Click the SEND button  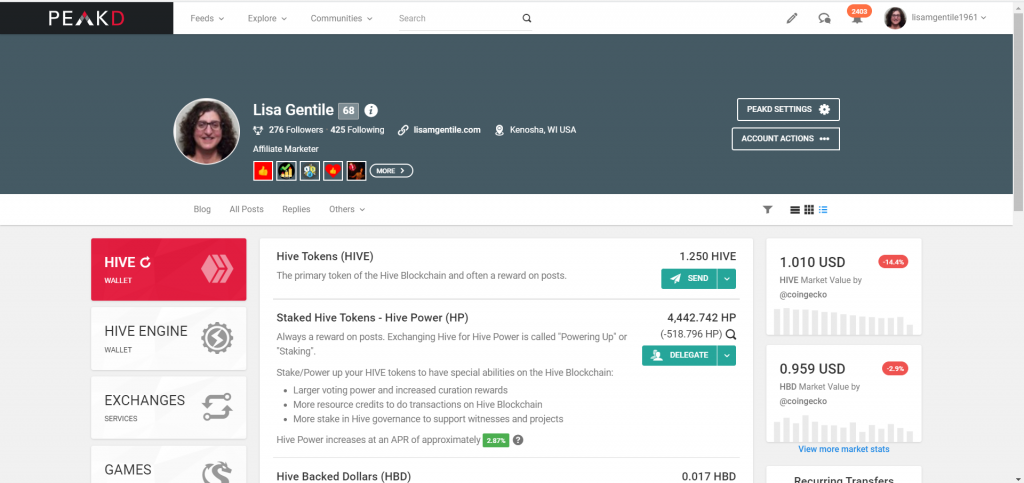click(x=689, y=279)
